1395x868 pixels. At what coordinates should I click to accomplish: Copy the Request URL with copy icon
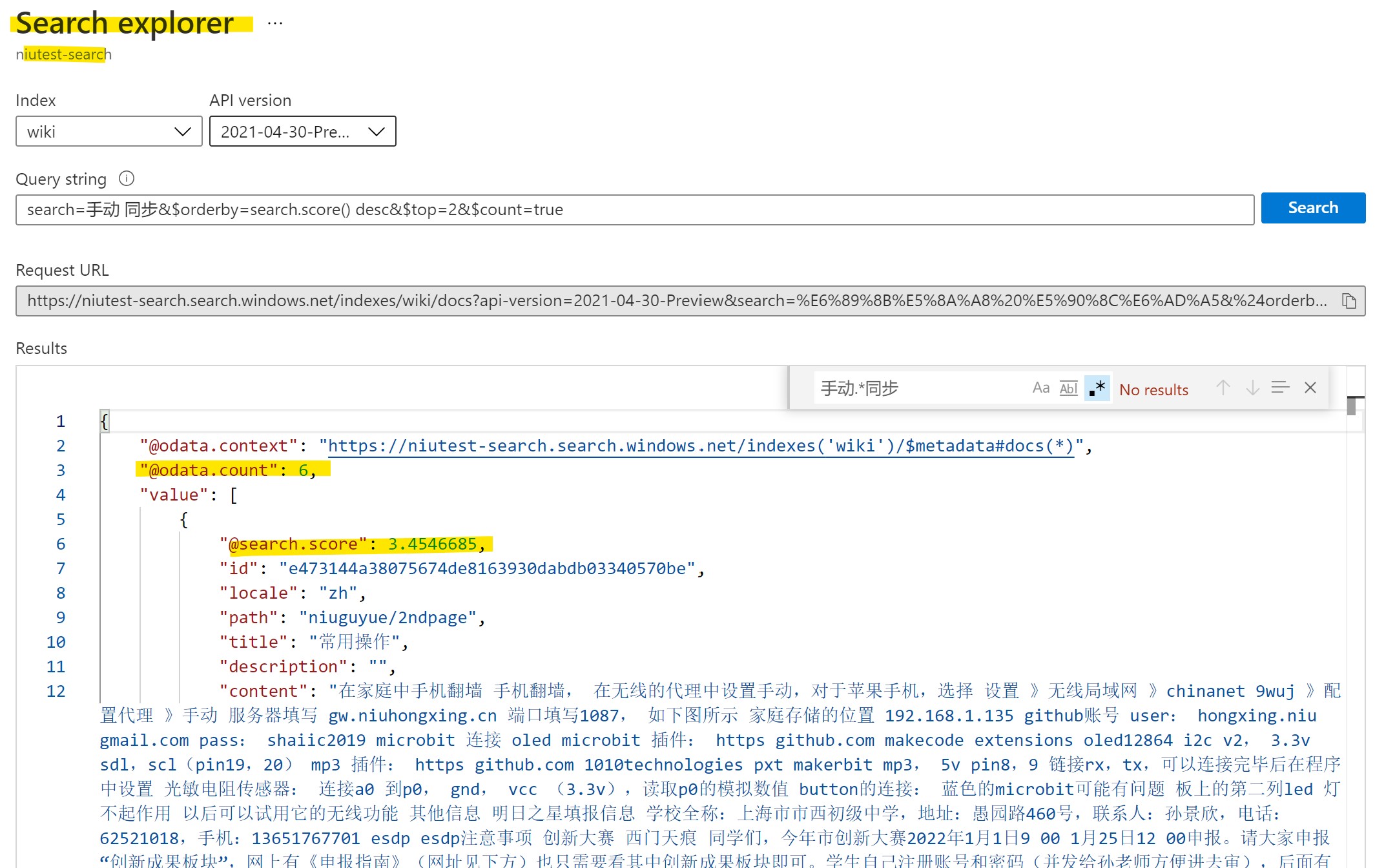[x=1349, y=301]
